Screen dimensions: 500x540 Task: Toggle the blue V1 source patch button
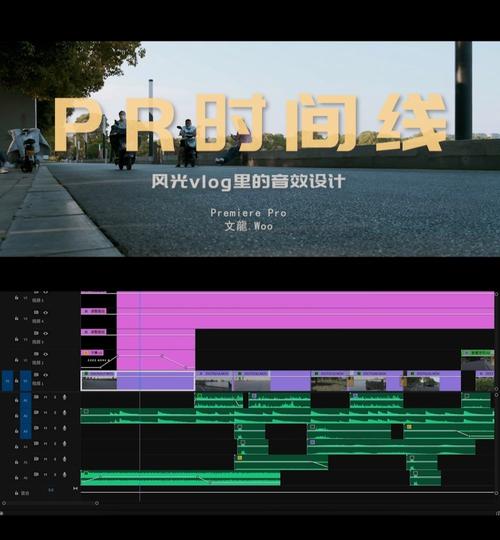(8, 381)
